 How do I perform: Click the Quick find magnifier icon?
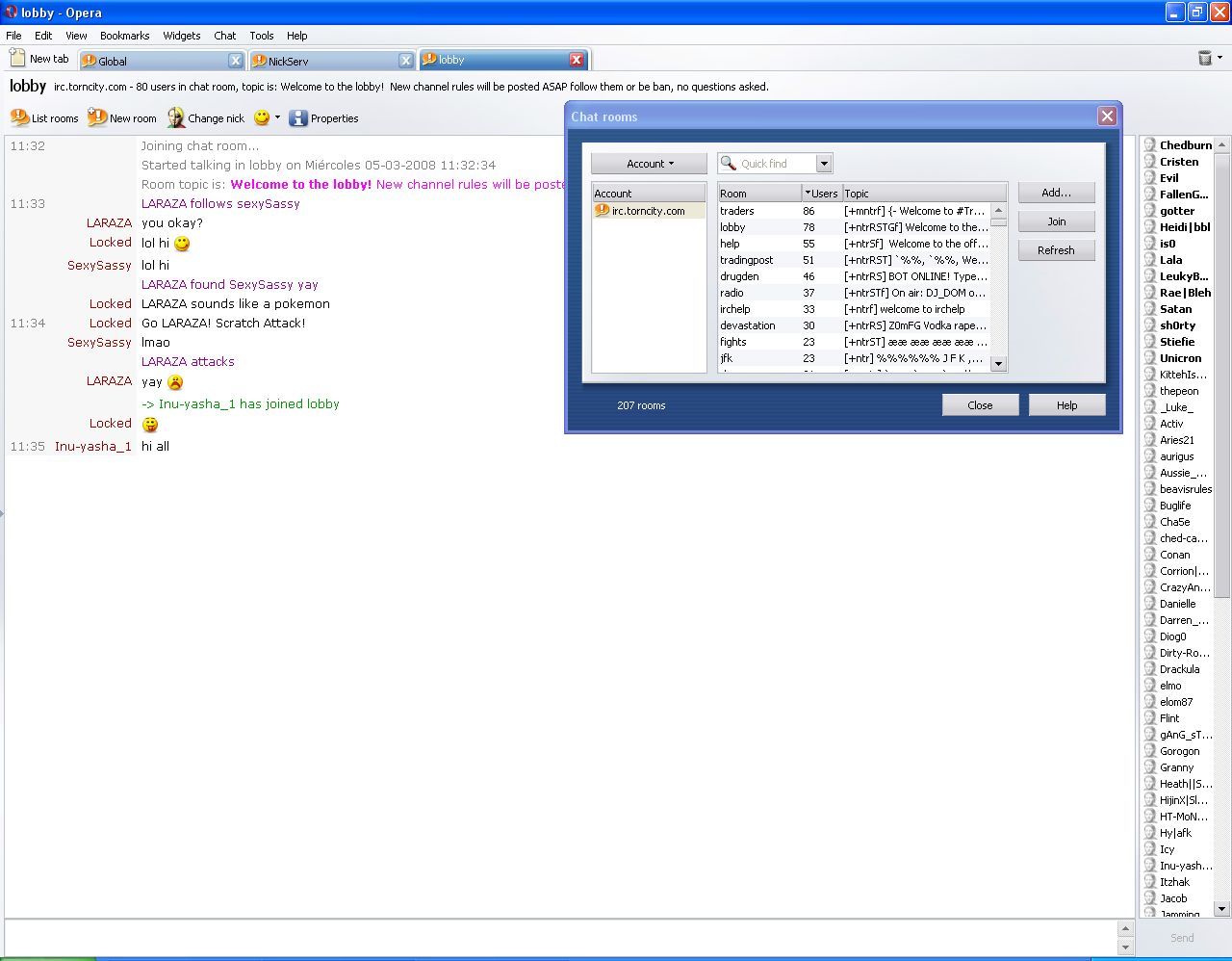point(730,163)
